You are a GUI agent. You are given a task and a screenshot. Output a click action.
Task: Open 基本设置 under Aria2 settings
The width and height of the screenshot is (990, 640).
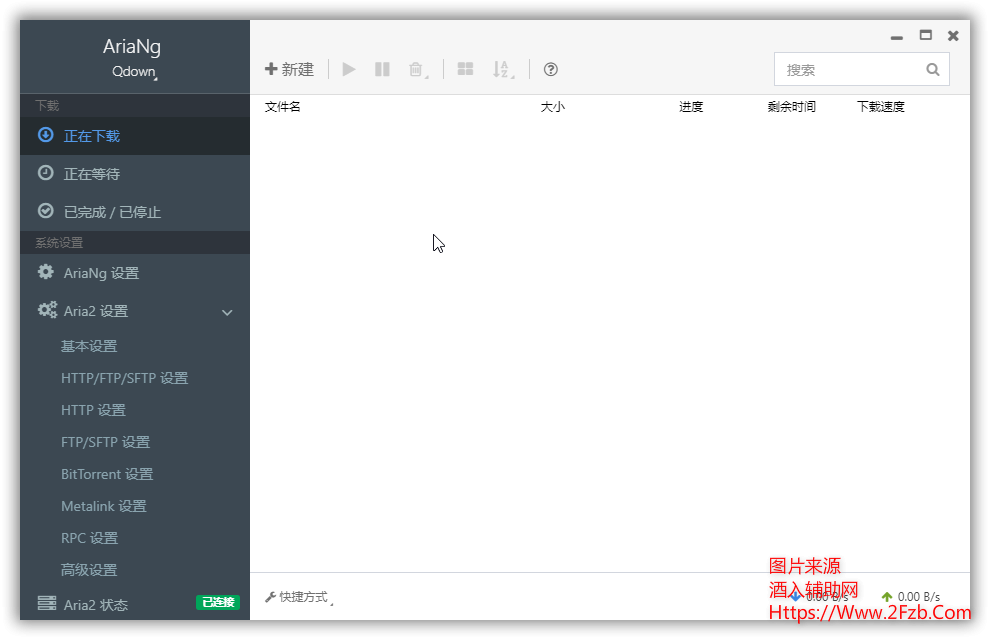pyautogui.click(x=87, y=345)
